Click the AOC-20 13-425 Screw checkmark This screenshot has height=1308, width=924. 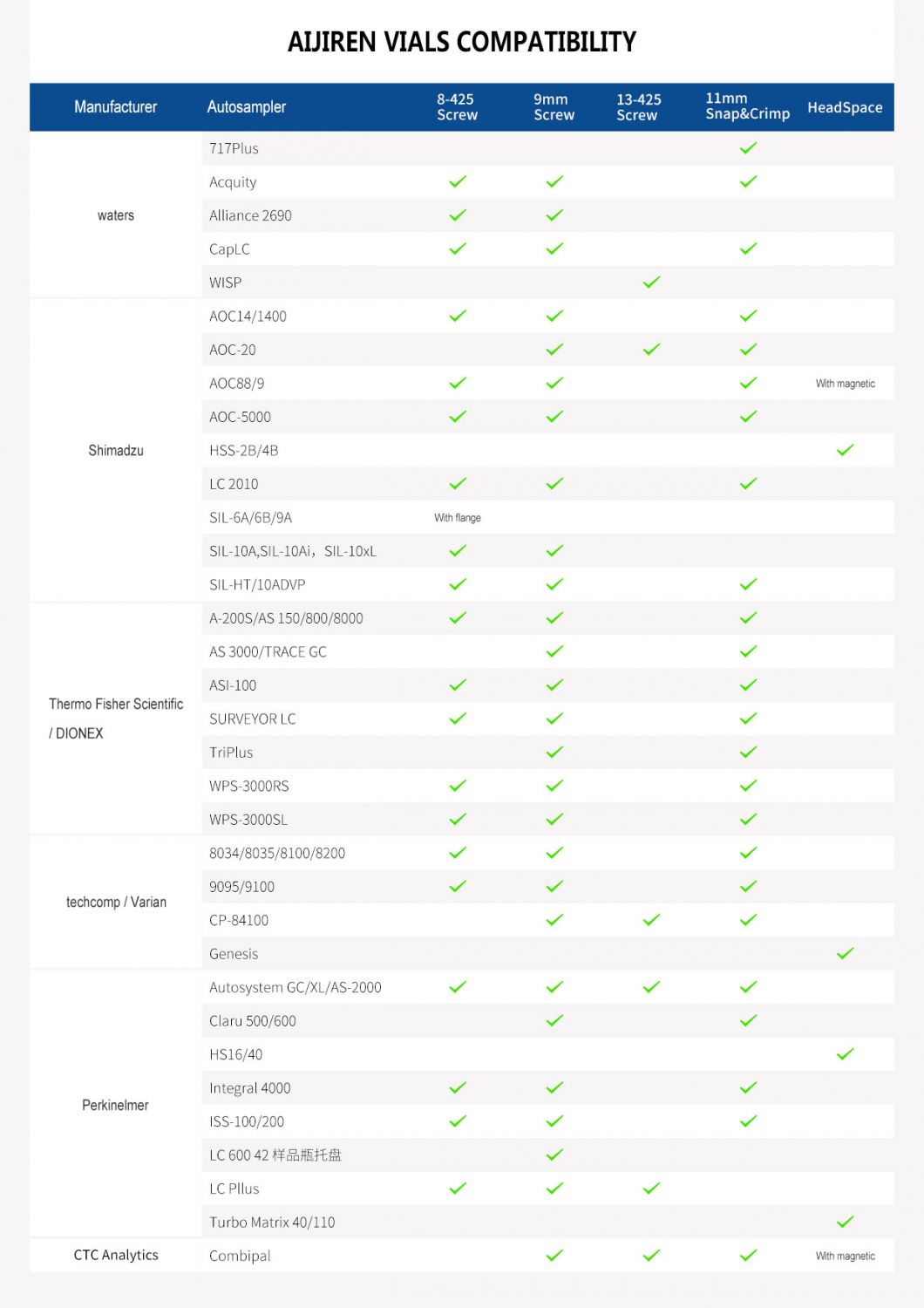[x=651, y=350]
